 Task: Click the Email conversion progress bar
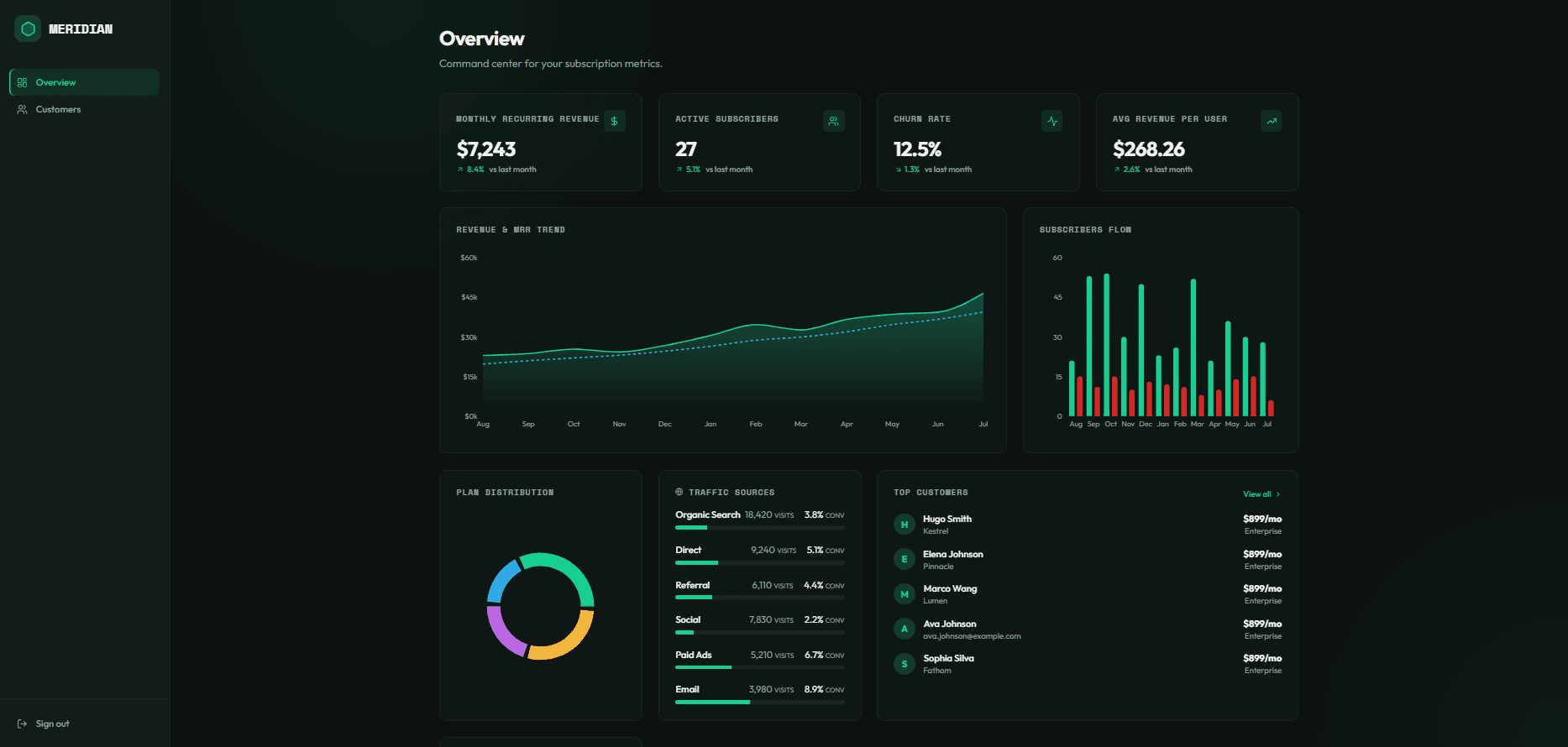(760, 703)
